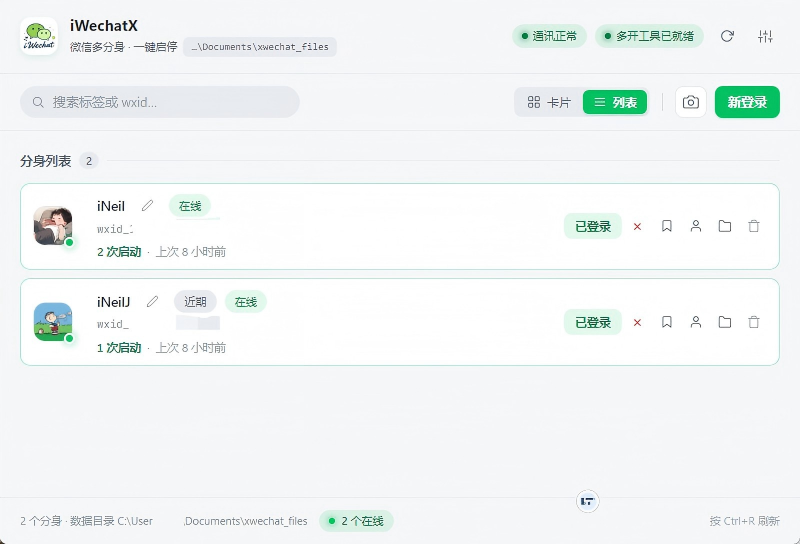This screenshot has height=544, width=800.
Task: Click the bookmark icon for iNeil
Action: coord(666,226)
